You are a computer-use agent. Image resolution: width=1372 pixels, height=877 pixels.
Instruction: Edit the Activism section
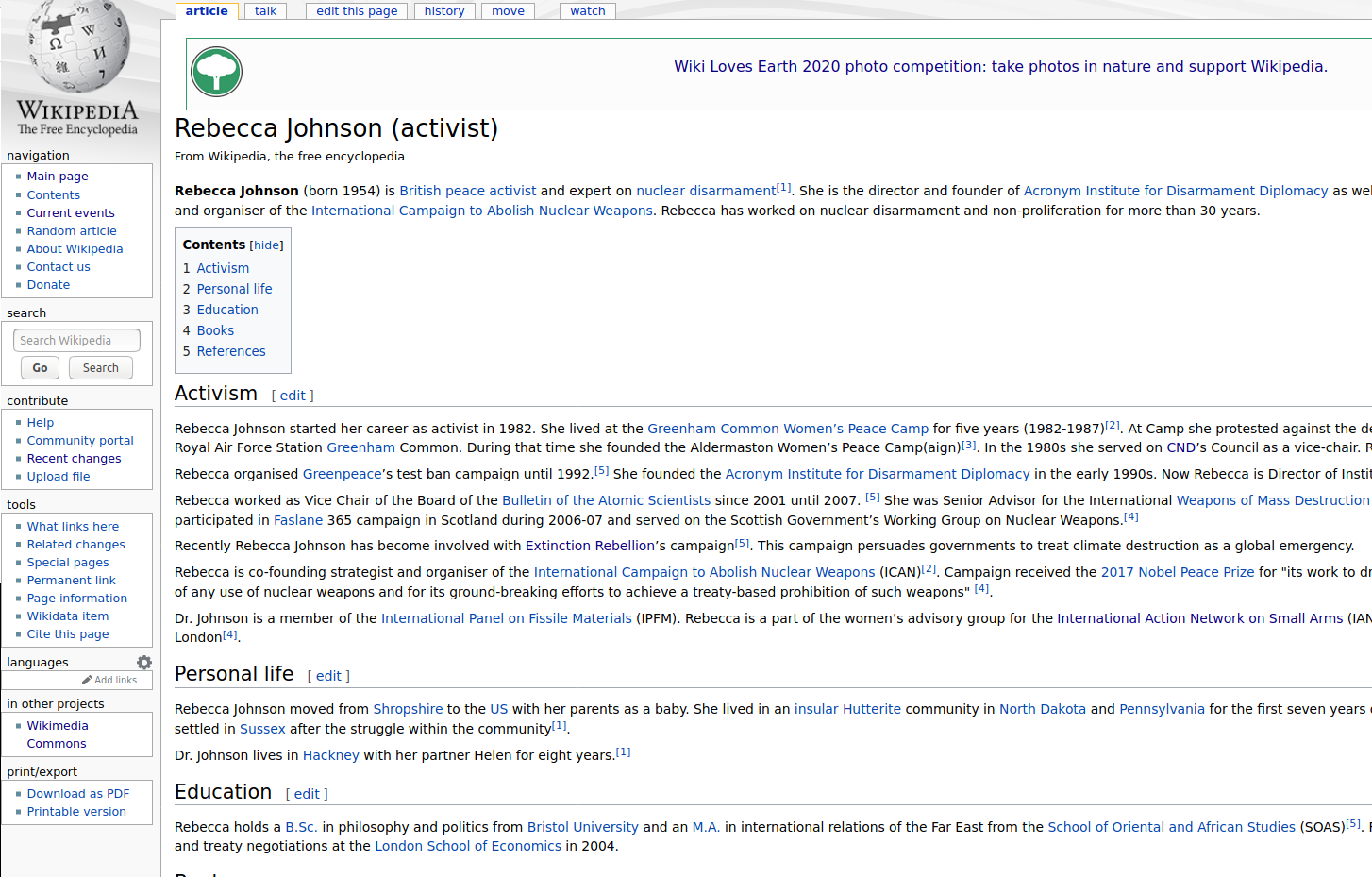(293, 396)
